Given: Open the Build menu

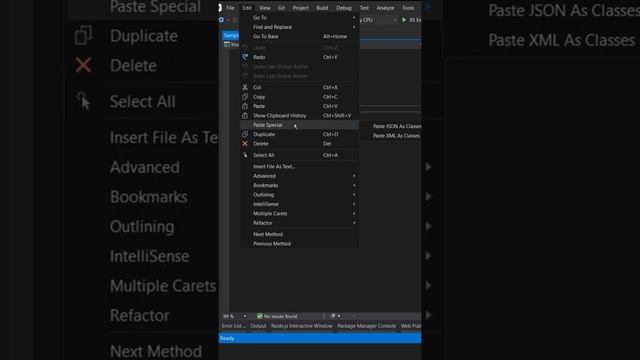Looking at the screenshot, I should [x=322, y=8].
